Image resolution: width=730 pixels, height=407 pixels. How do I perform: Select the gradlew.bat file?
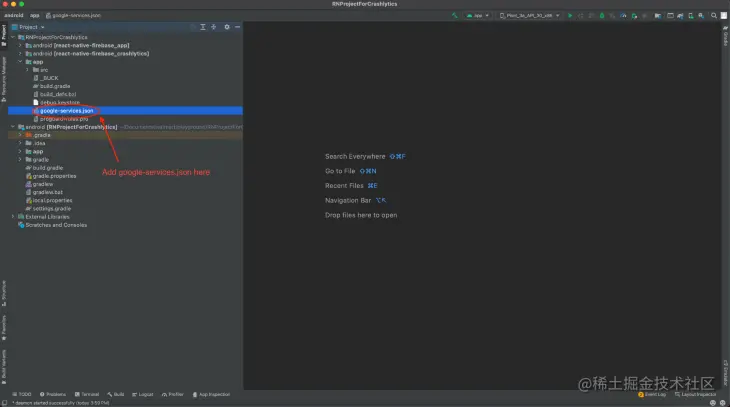pyautogui.click(x=44, y=192)
